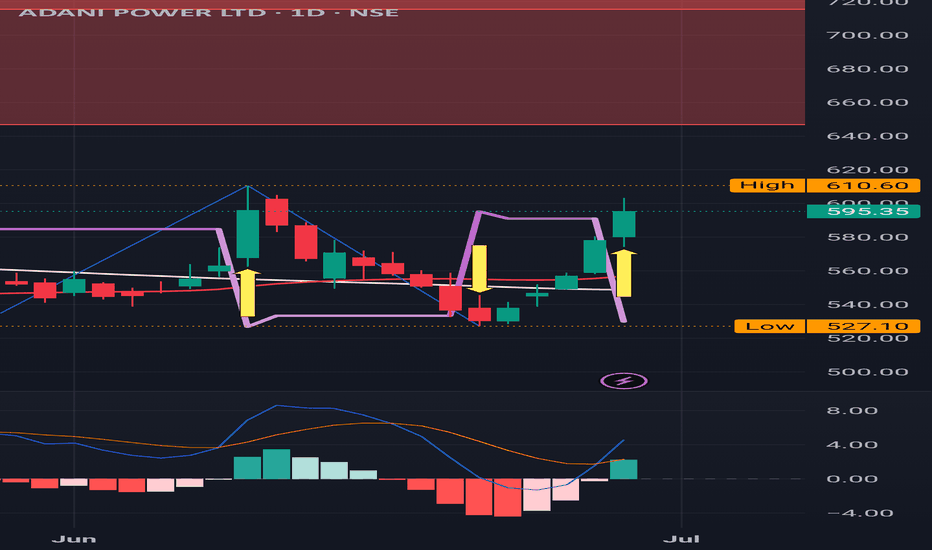932x550 pixels.
Task: Click the 500.00 price scale value
Action: point(867,372)
